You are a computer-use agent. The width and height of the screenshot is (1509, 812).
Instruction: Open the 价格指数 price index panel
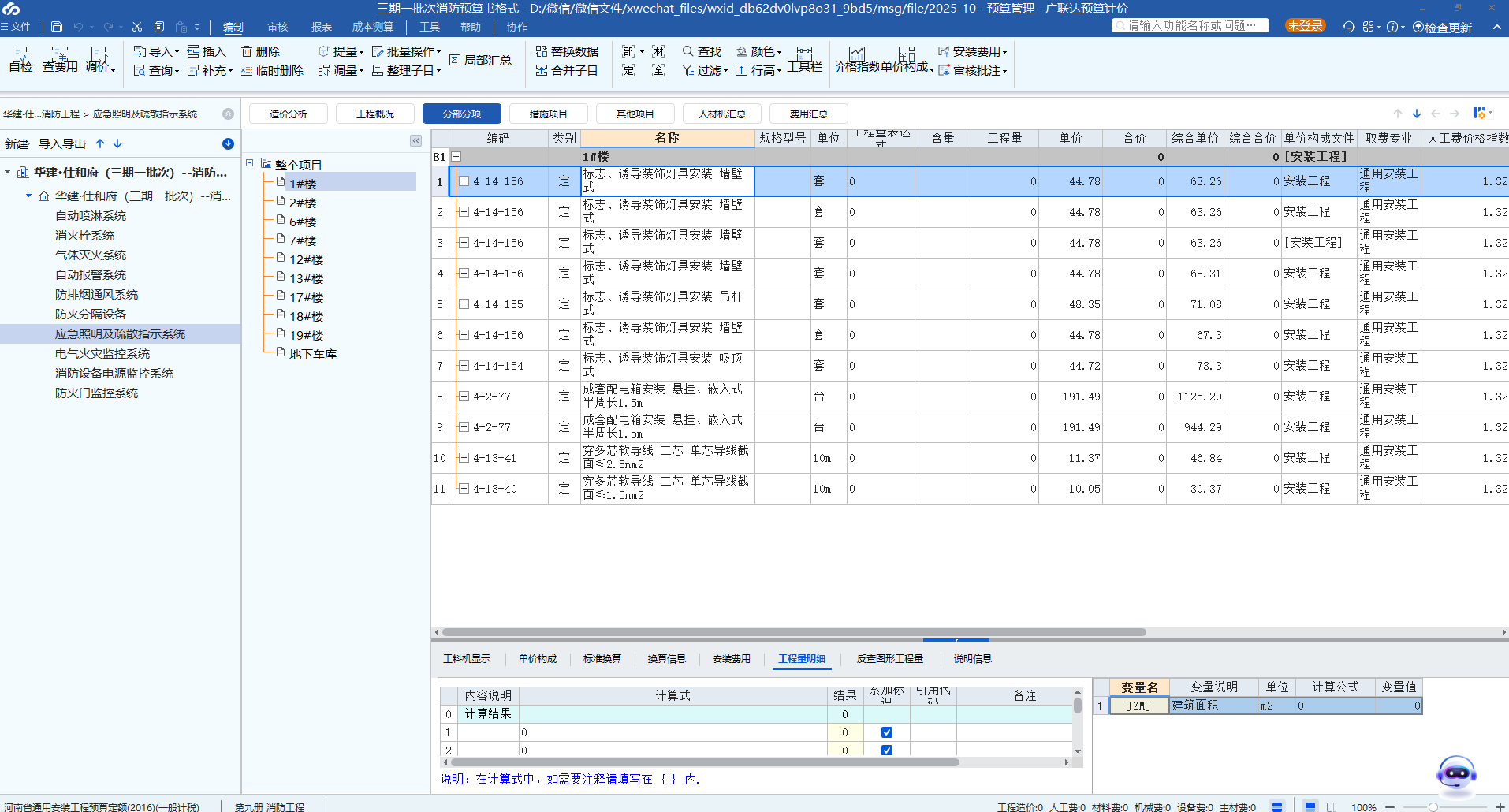tap(857, 60)
